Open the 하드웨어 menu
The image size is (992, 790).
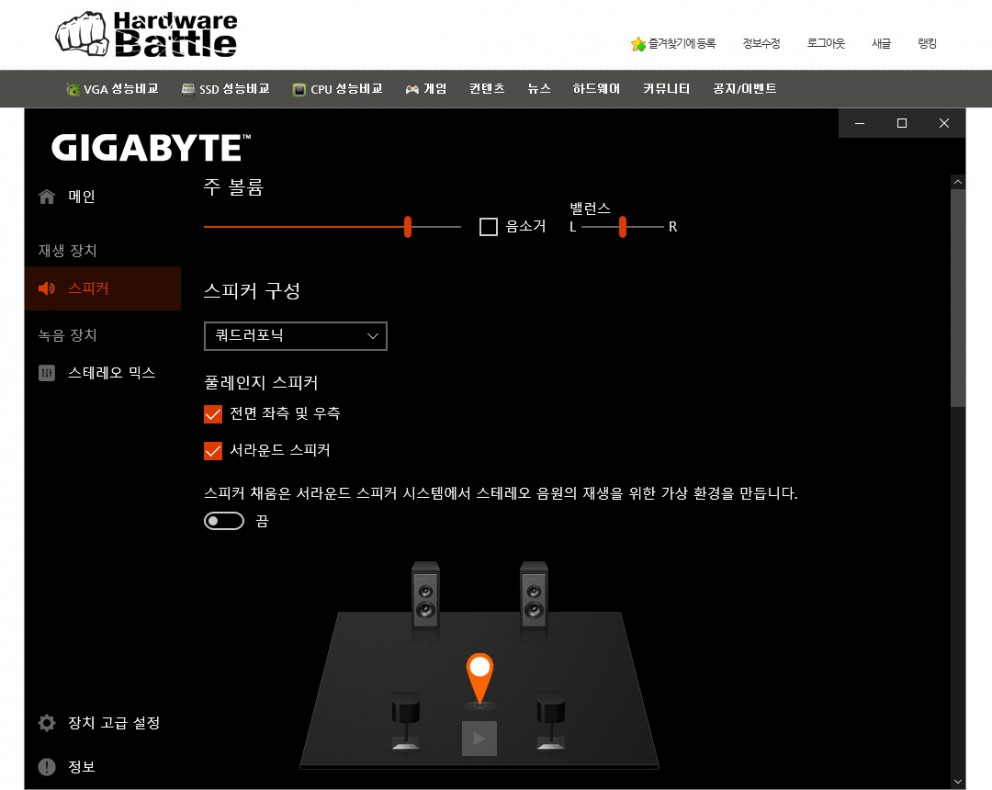[x=597, y=89]
